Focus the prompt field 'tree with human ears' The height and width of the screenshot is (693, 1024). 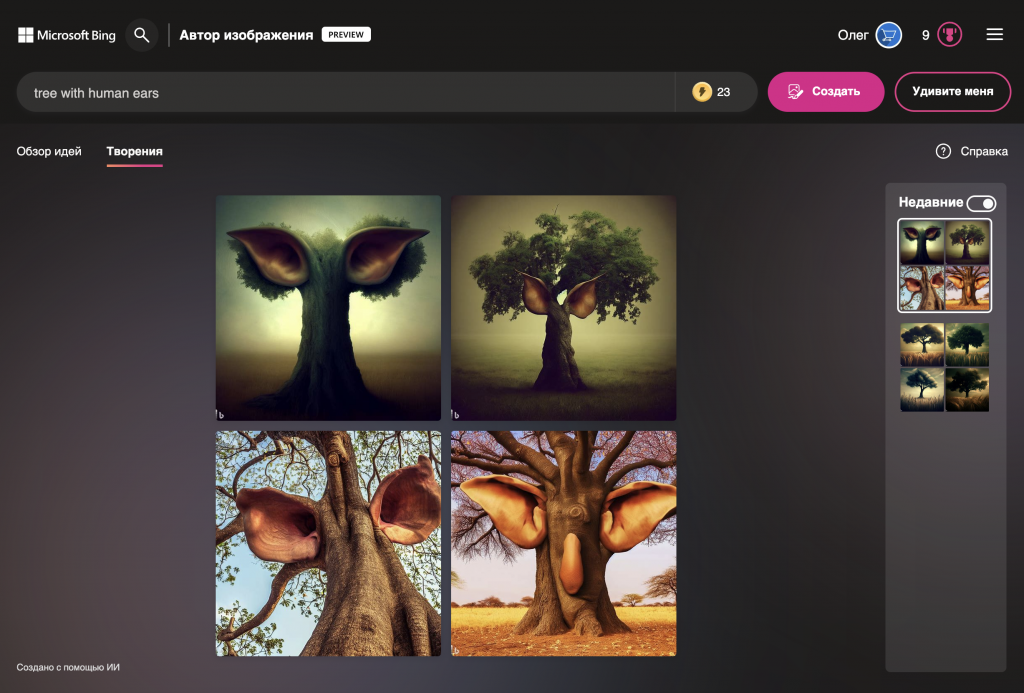coord(346,92)
